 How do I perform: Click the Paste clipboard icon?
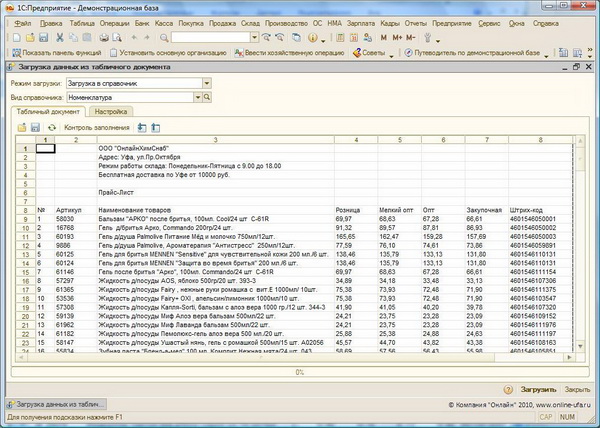pyautogui.click(x=87, y=37)
